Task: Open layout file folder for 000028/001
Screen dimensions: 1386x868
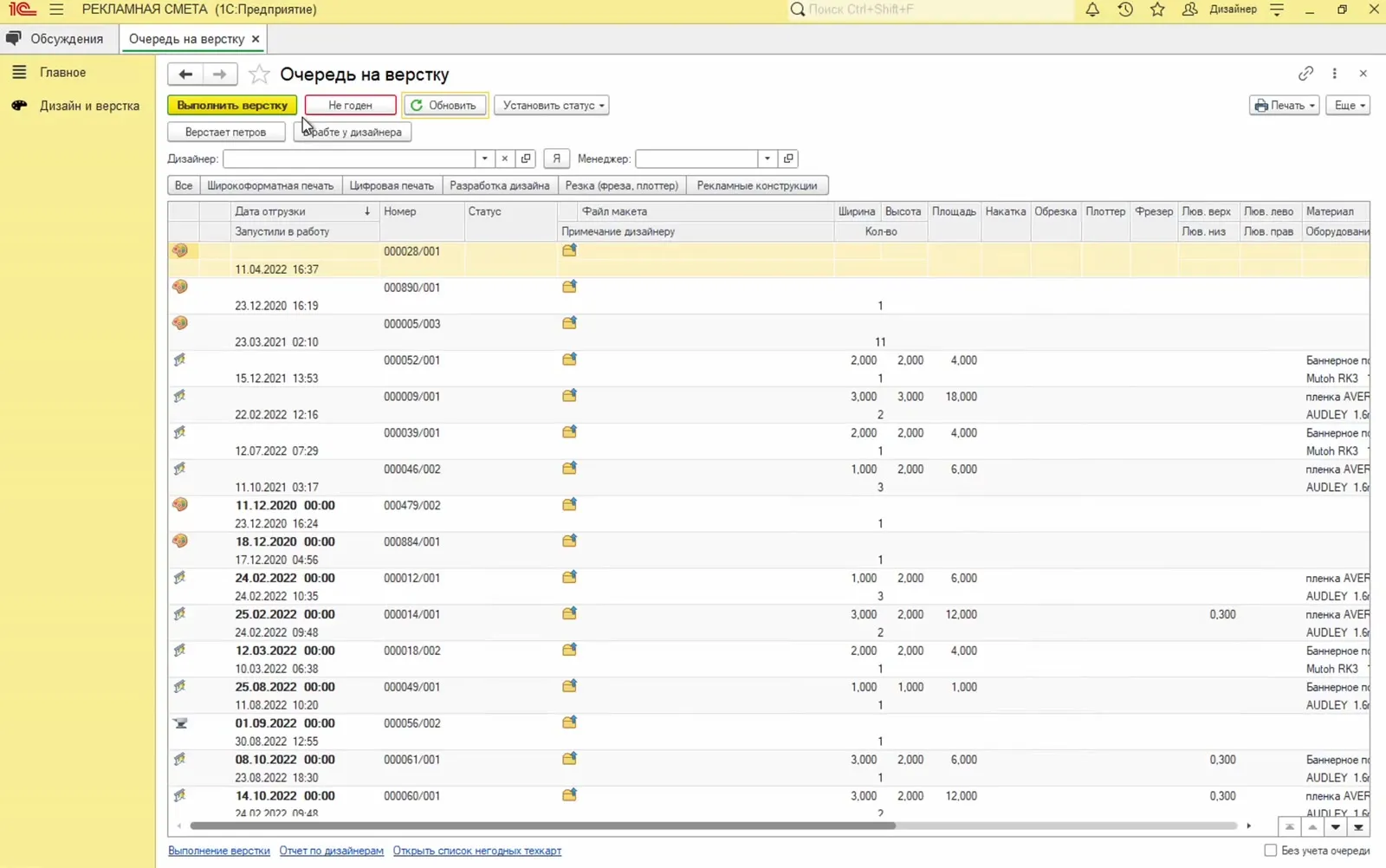Action: pos(569,250)
